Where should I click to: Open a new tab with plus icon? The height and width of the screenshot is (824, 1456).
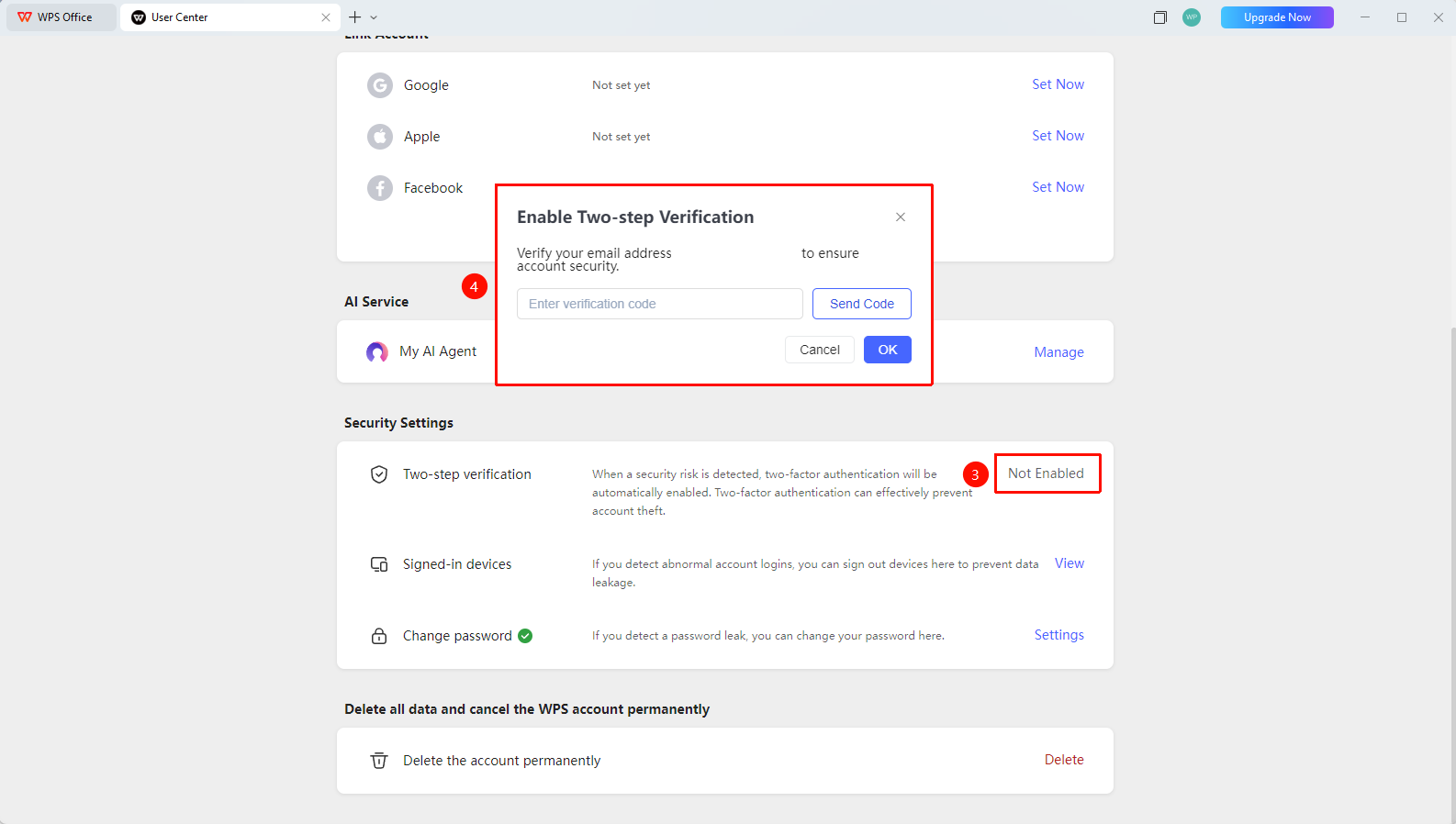[x=355, y=17]
